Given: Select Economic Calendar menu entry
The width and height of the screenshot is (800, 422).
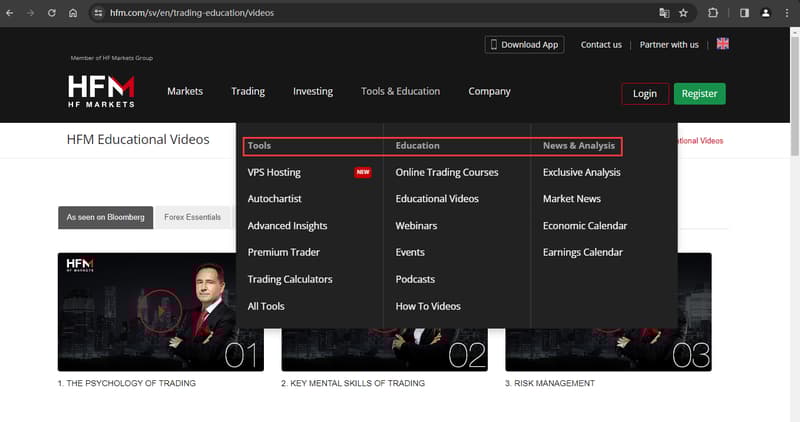Looking at the screenshot, I should tap(585, 225).
